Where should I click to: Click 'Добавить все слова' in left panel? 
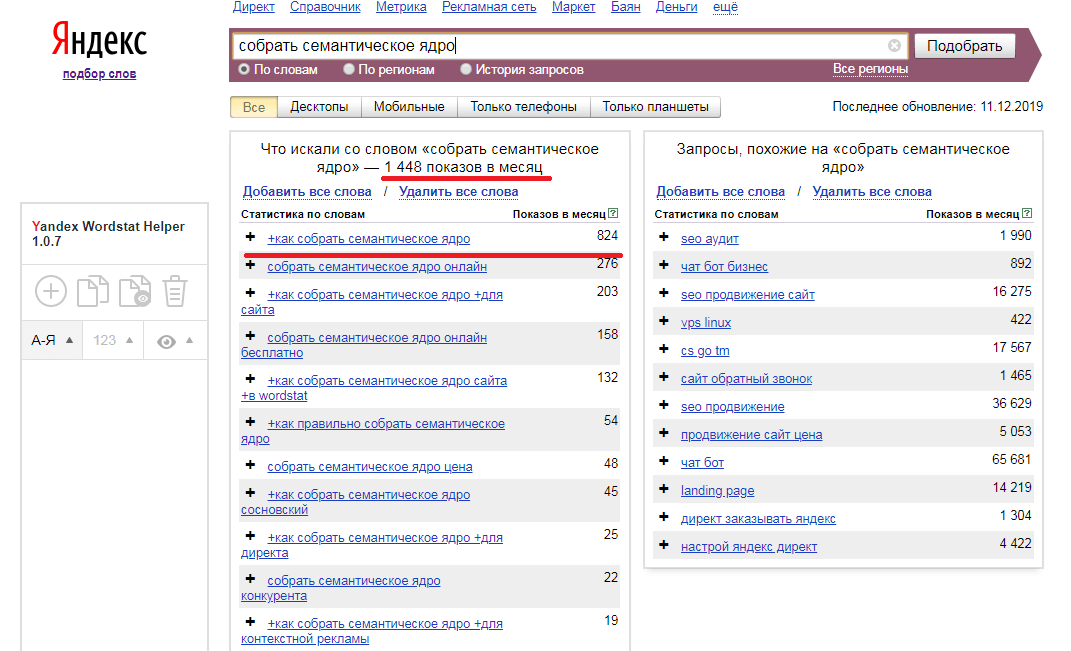tap(307, 192)
